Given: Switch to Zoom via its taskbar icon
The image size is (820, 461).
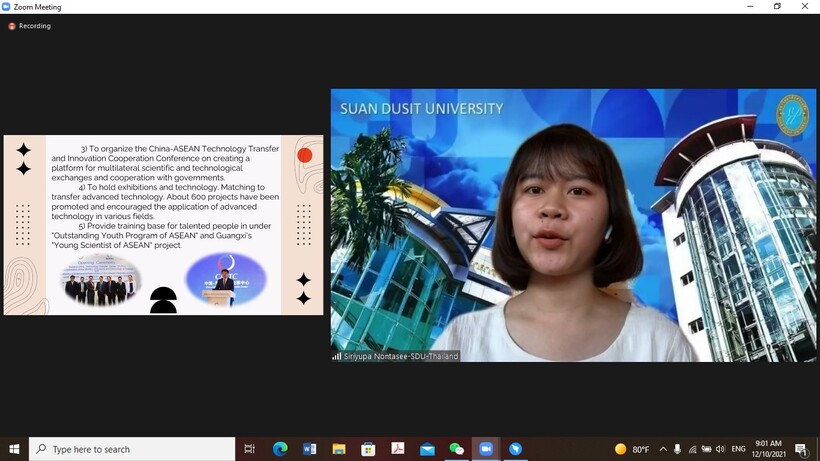Looking at the screenshot, I should click(x=486, y=449).
